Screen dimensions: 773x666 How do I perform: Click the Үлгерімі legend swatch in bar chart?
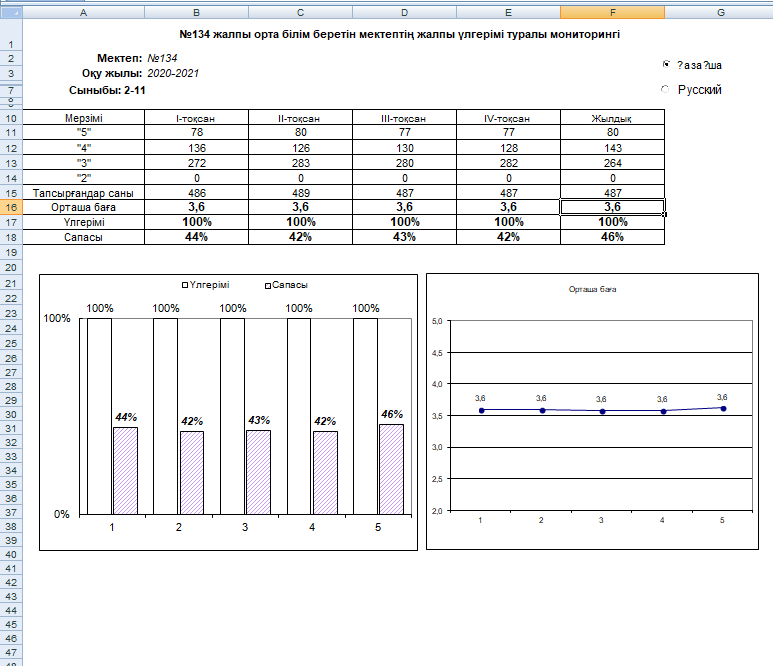tap(185, 285)
